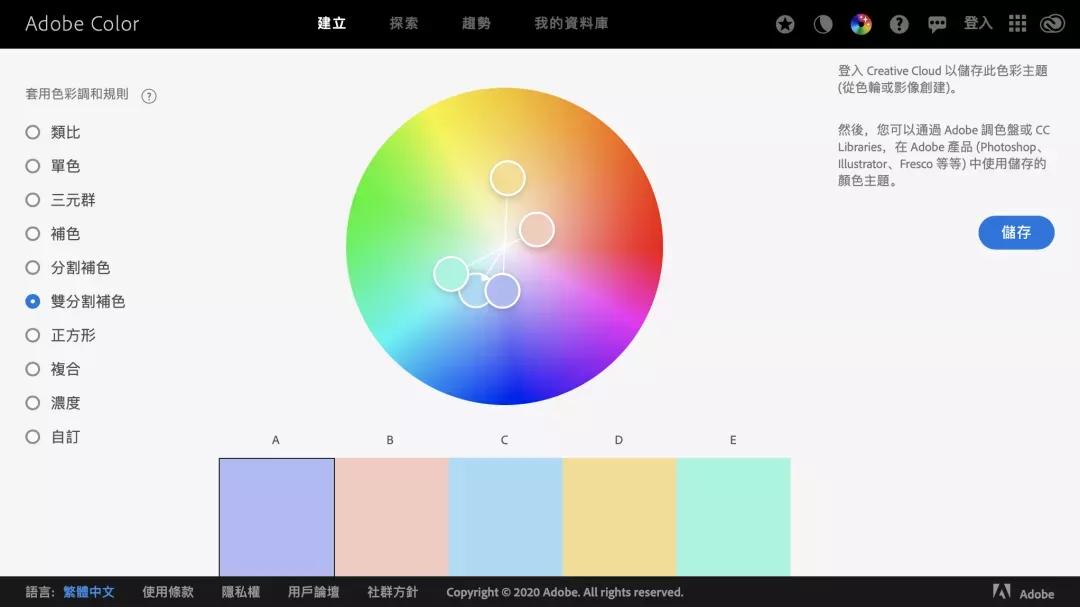Image resolution: width=1080 pixels, height=607 pixels.
Task: Select the mint green swatch E
Action: point(734,517)
